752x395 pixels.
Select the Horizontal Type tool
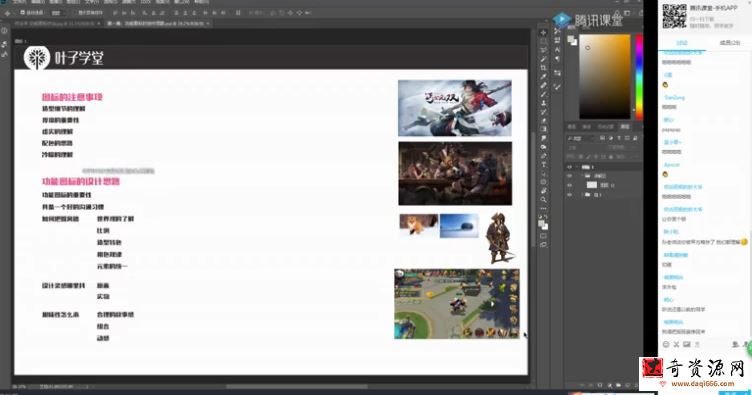(x=543, y=164)
